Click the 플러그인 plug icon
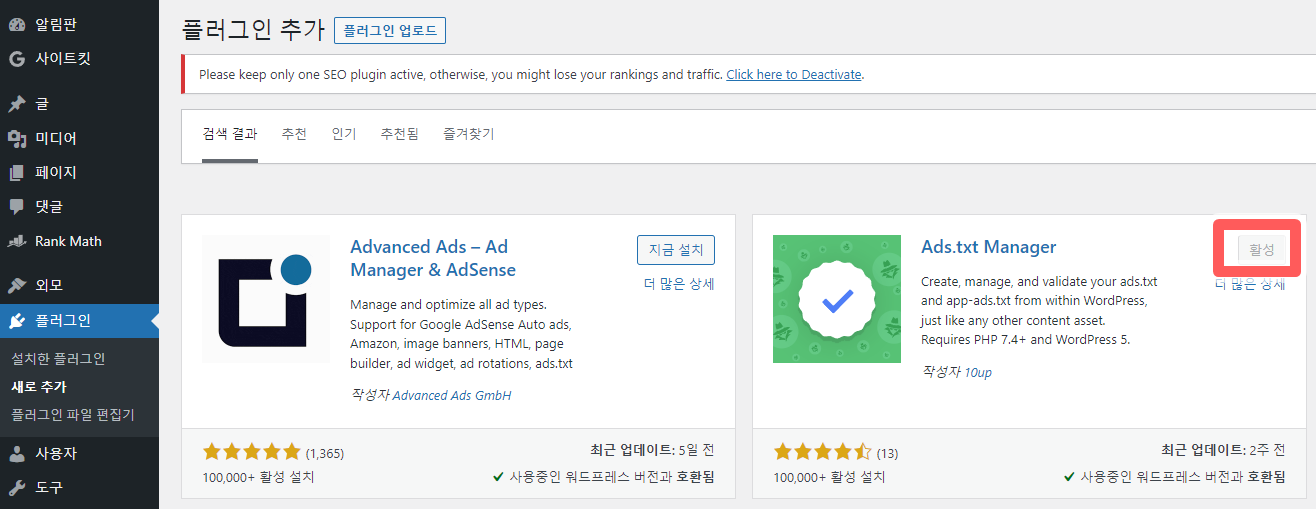The width and height of the screenshot is (1316, 509). tap(16, 321)
